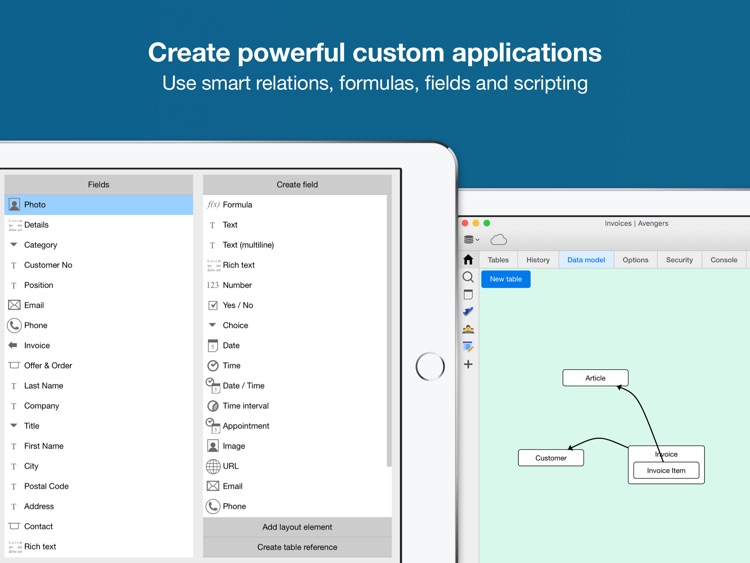
Task: Click the plus icon in left sidebar
Action: point(468,364)
